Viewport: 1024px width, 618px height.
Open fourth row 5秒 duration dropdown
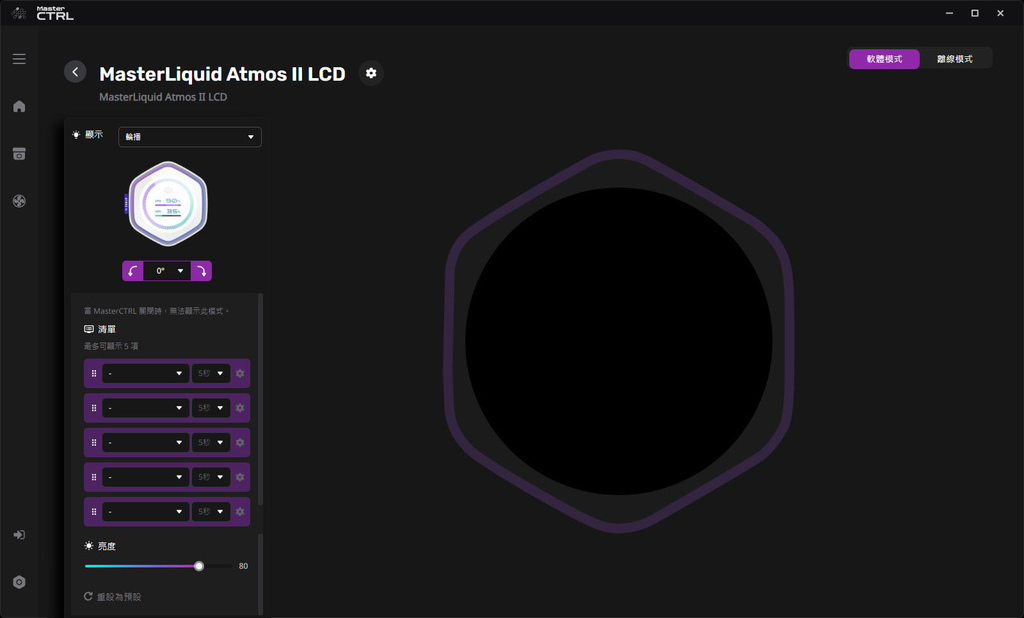click(x=211, y=477)
